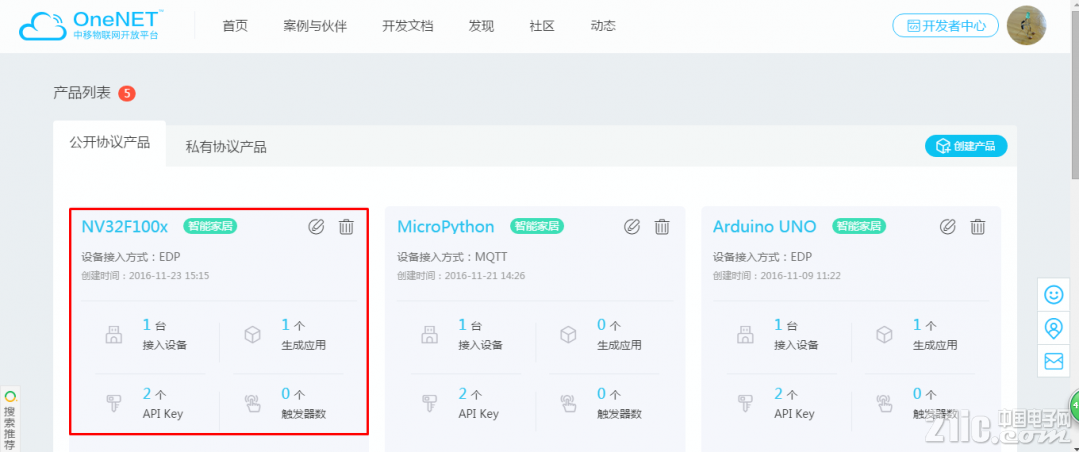Click 智能家居 tag on Arduino UNO card

pos(859,226)
